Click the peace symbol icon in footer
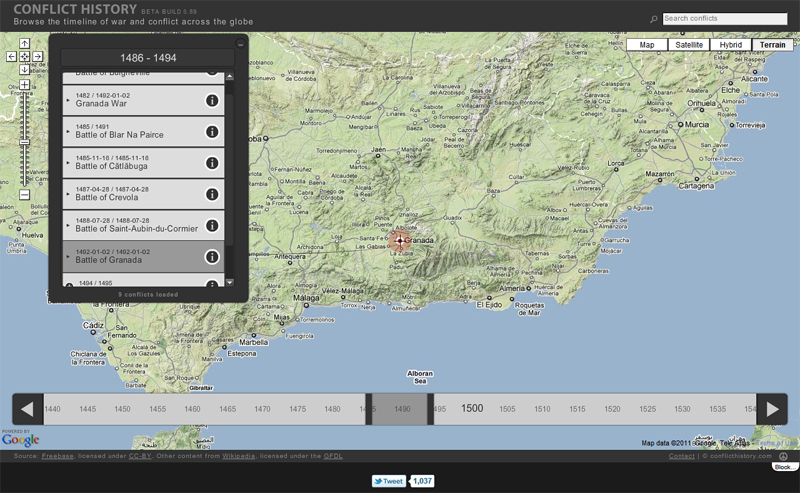 point(783,456)
